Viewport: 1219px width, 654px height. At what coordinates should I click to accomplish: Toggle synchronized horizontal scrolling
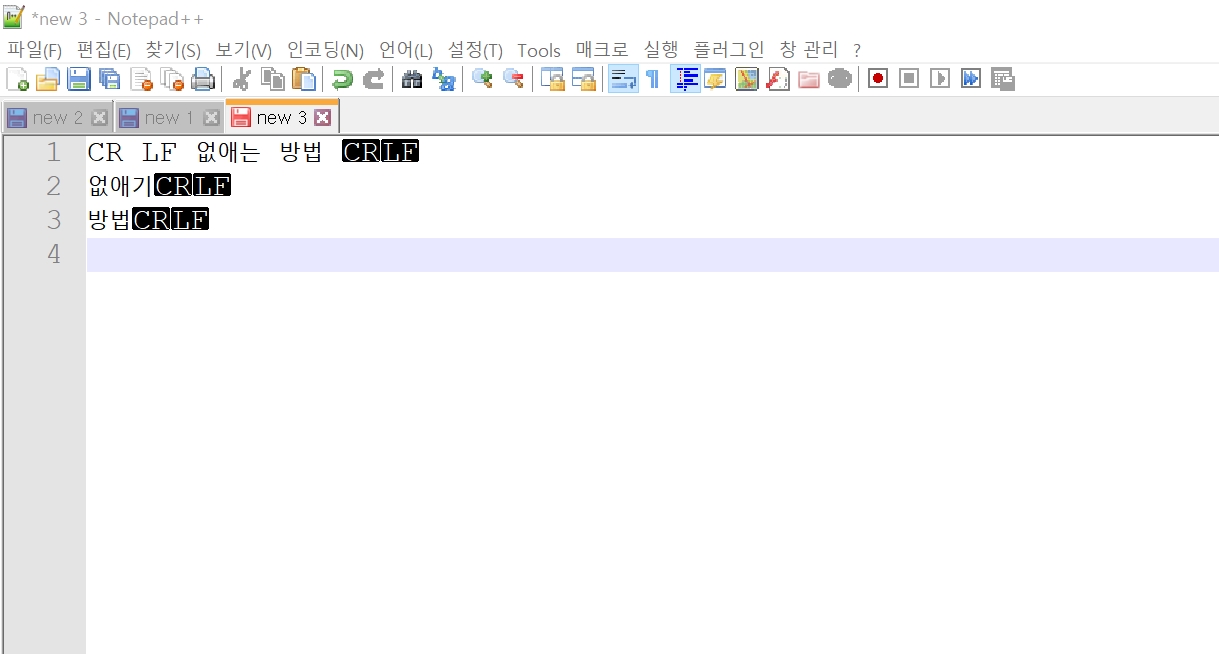coord(583,79)
